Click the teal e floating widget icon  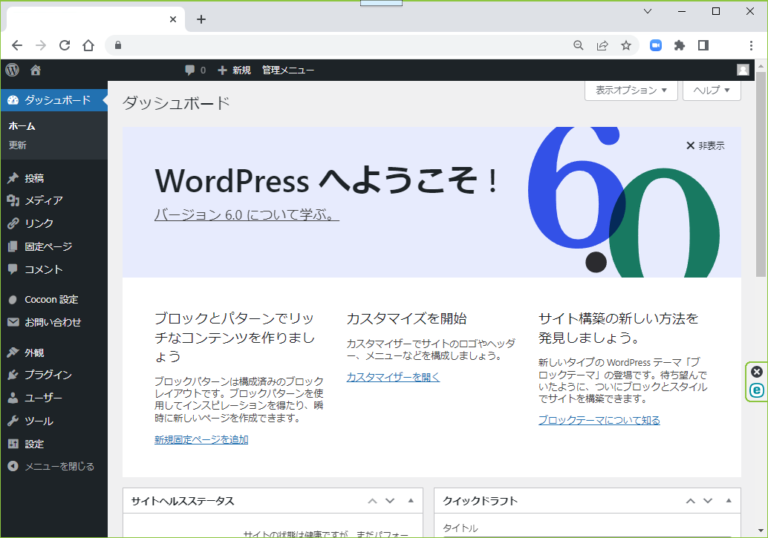757,390
